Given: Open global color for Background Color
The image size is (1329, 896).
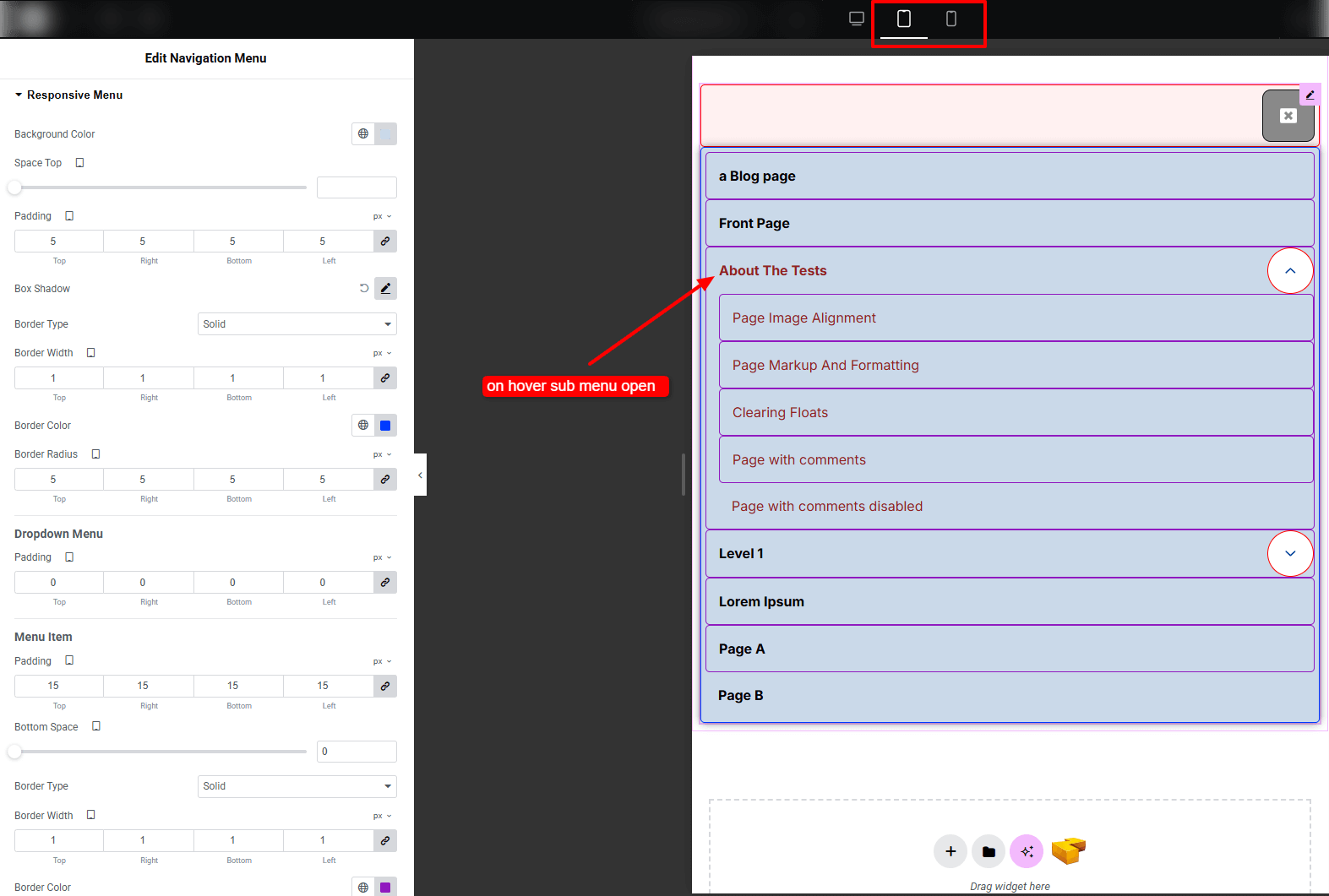Looking at the screenshot, I should (x=363, y=134).
